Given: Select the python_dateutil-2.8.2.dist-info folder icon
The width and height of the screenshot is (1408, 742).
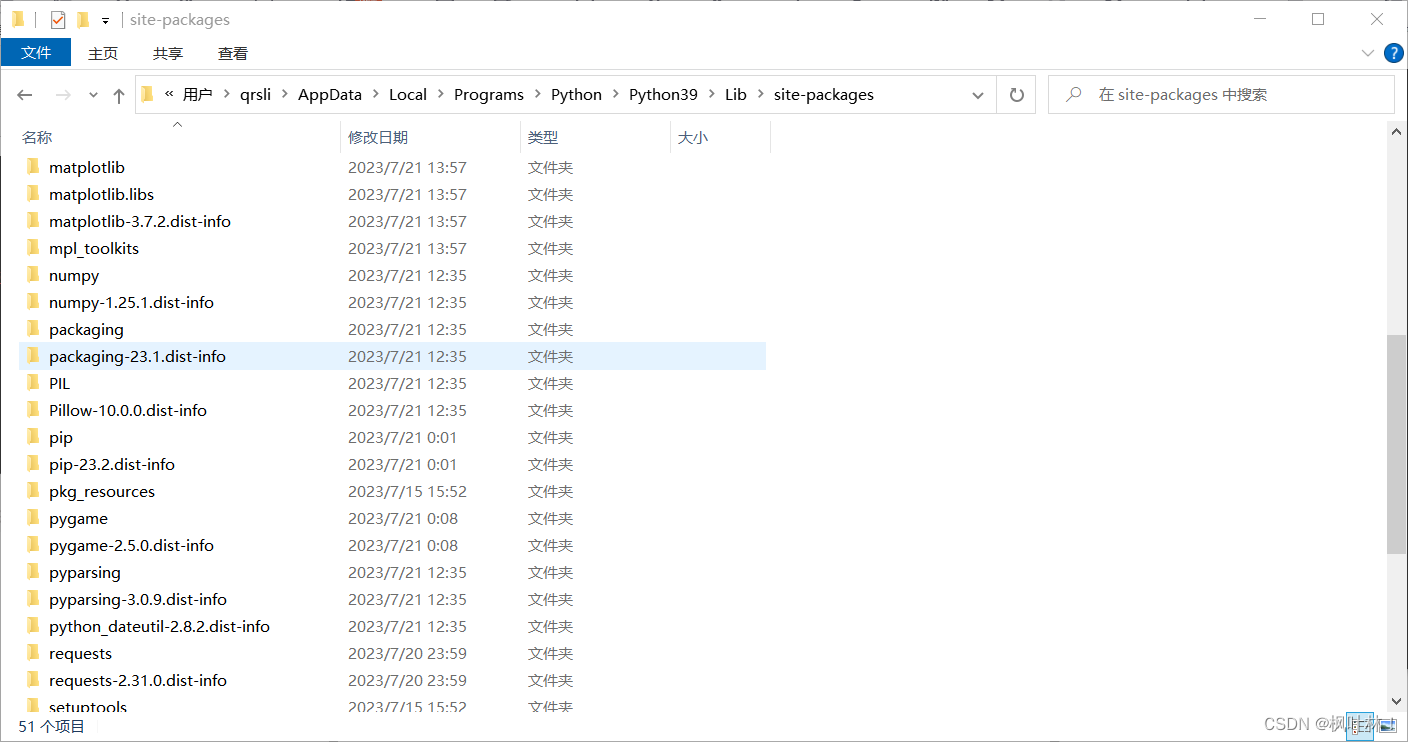Looking at the screenshot, I should click(x=33, y=626).
